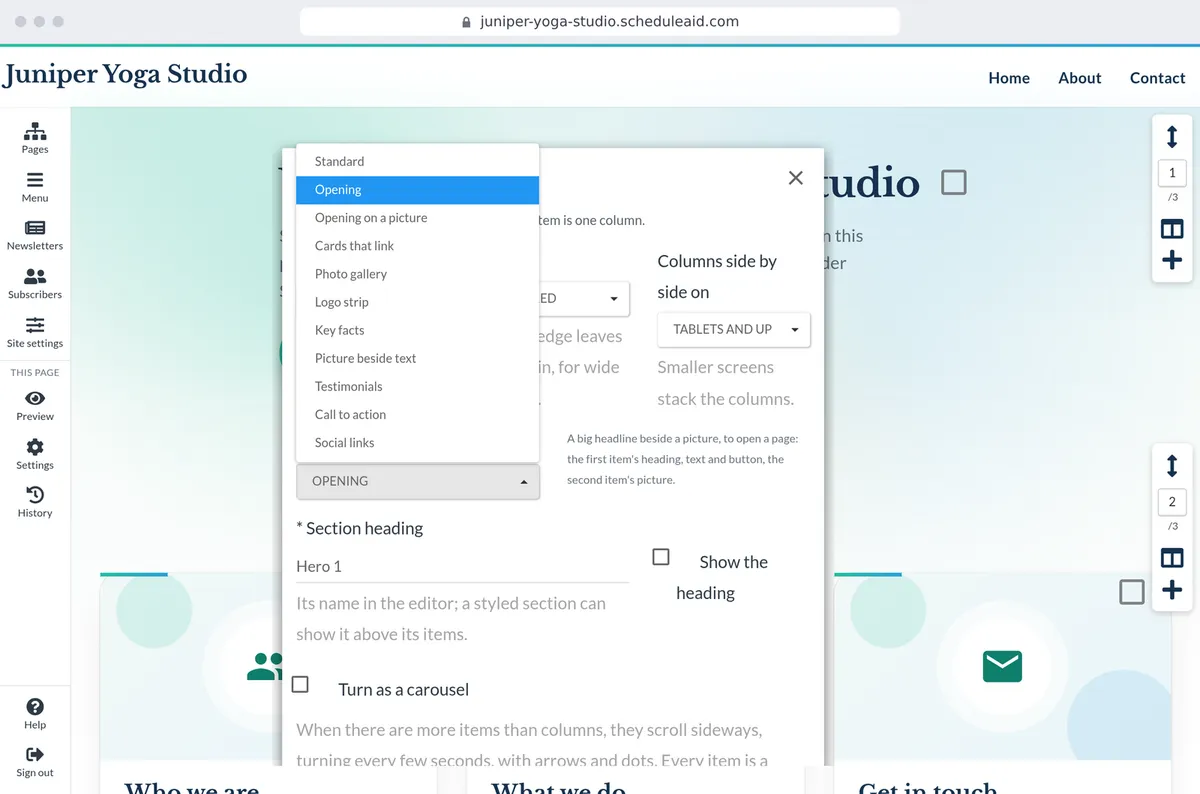Image resolution: width=1200 pixels, height=794 pixels.
Task: Select the Standard style option
Action: [418, 161]
